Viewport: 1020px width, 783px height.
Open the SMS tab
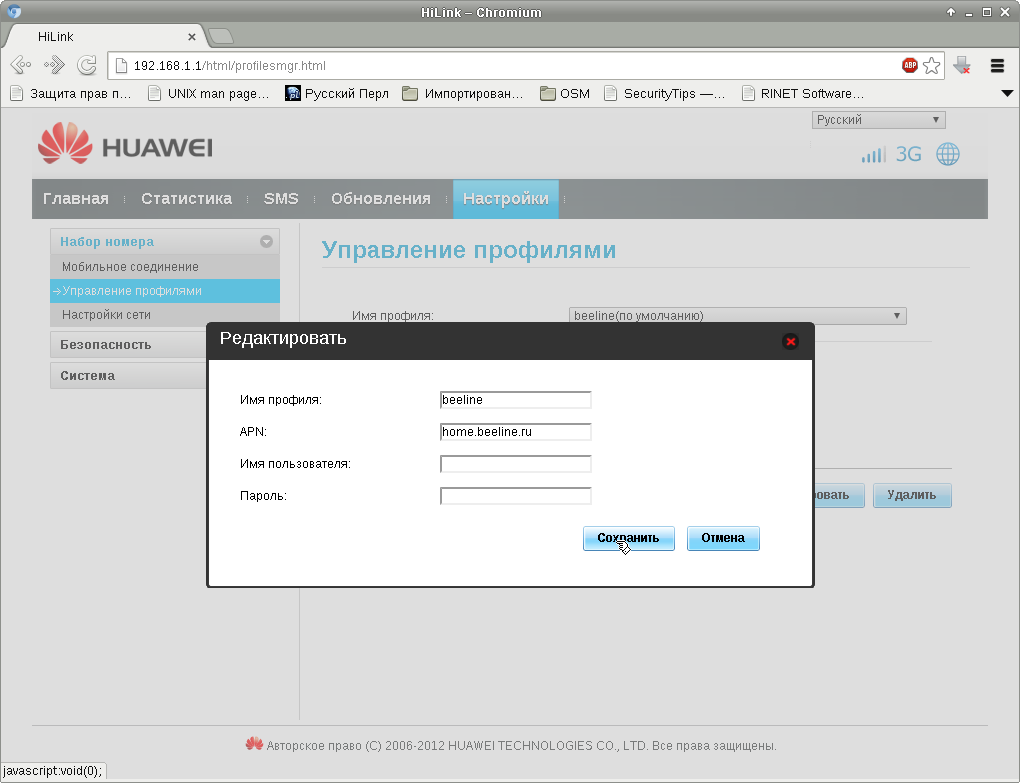coord(281,198)
